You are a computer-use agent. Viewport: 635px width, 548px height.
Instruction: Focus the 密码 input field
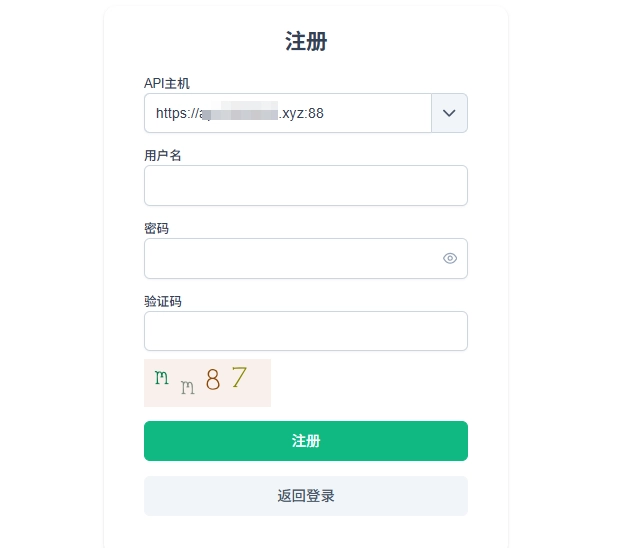point(290,258)
